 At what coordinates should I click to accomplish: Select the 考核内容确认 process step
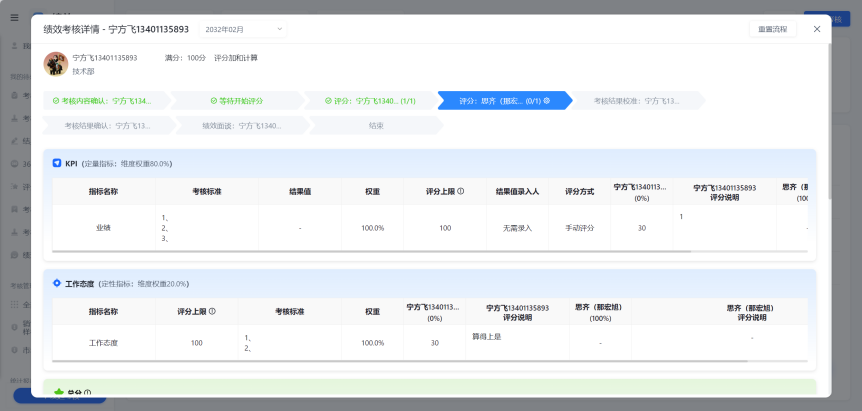(x=107, y=101)
